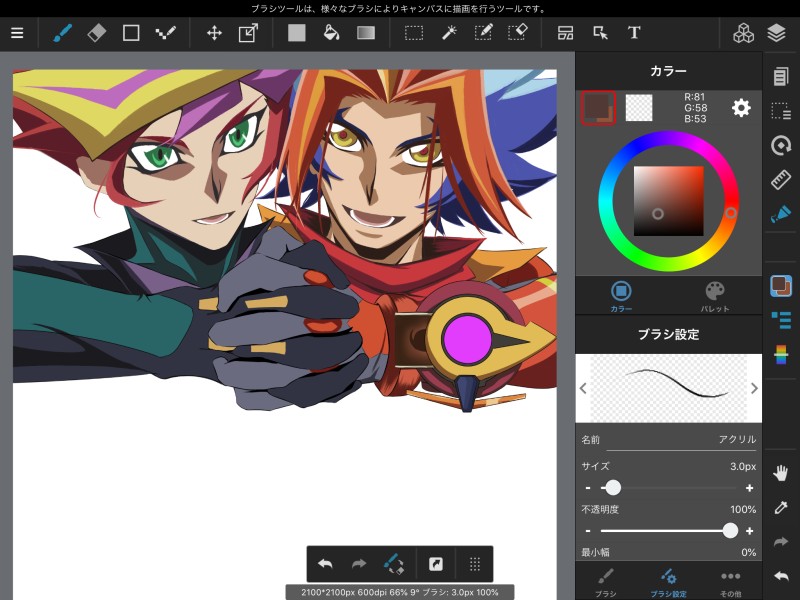800x600 pixels.
Task: Open the Layers panel icon
Action: pyautogui.click(x=777, y=33)
